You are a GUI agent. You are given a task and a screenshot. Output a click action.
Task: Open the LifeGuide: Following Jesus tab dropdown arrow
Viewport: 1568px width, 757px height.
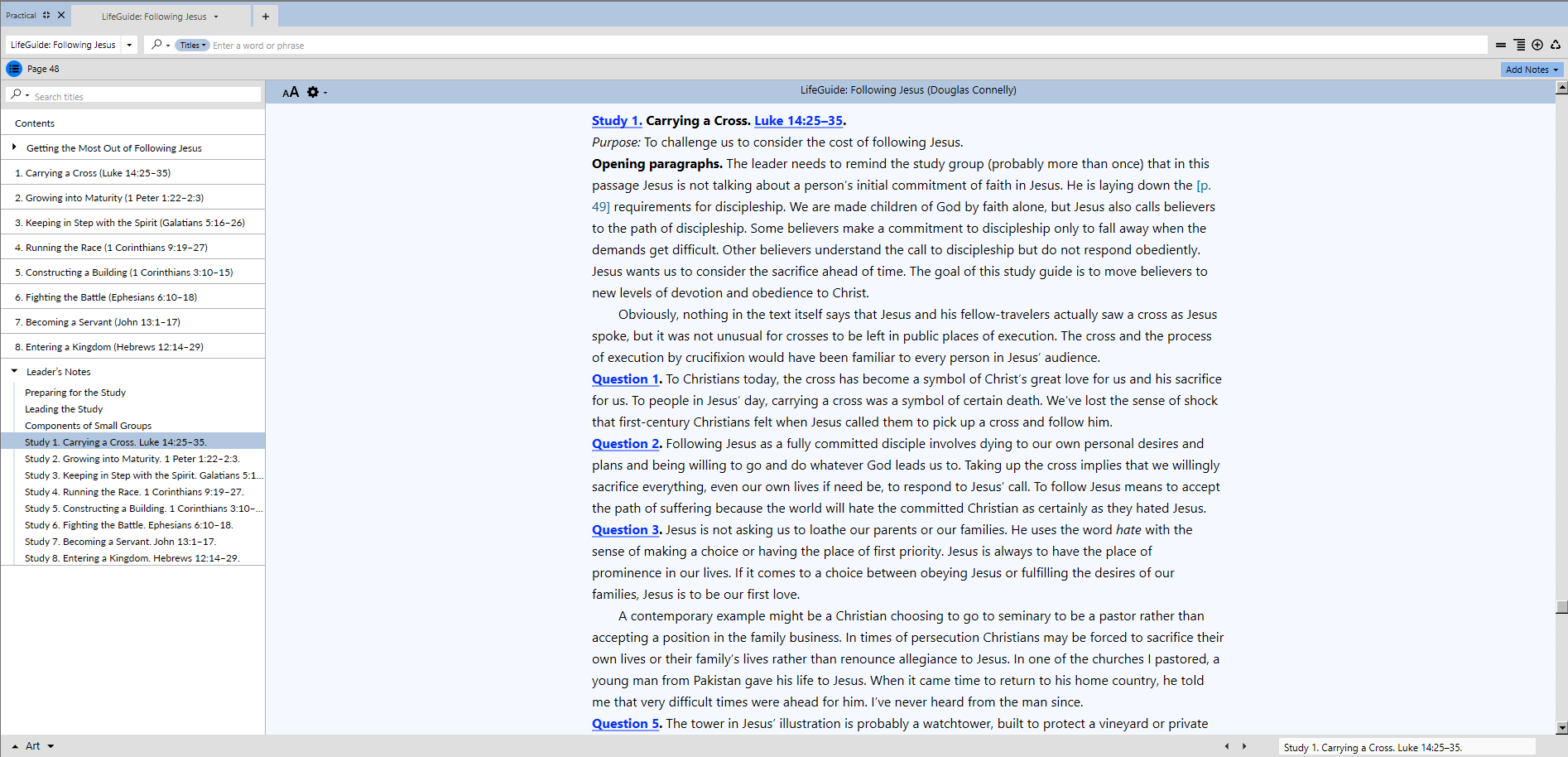coord(217,17)
